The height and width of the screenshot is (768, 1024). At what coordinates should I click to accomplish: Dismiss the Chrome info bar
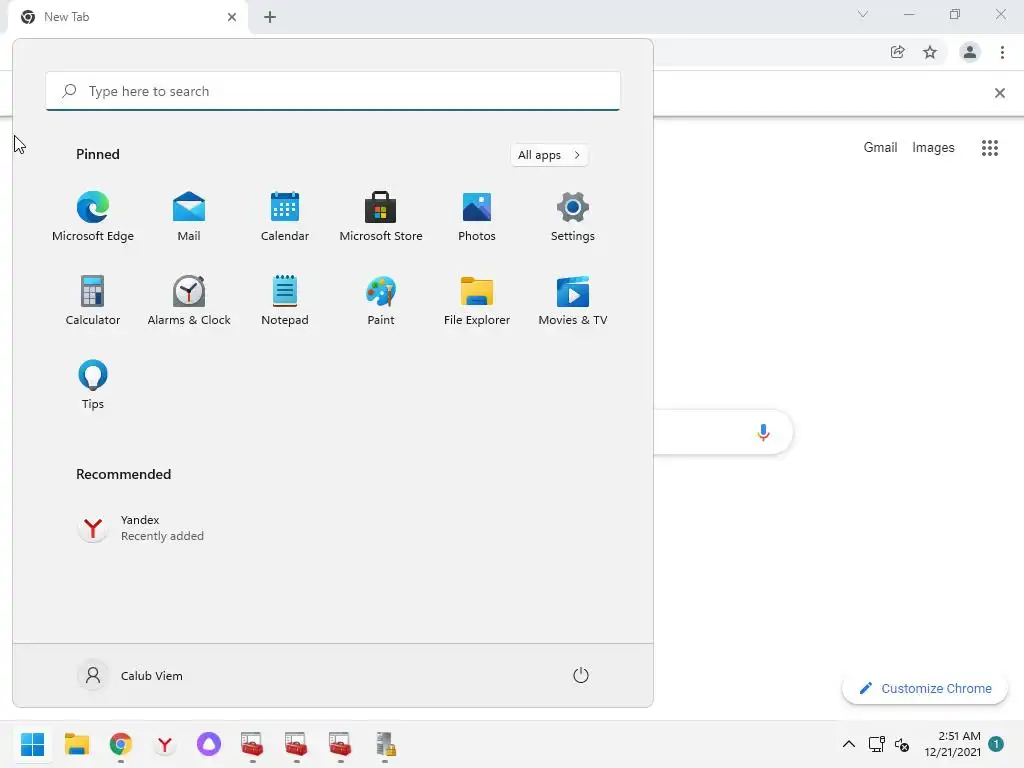pos(1000,93)
